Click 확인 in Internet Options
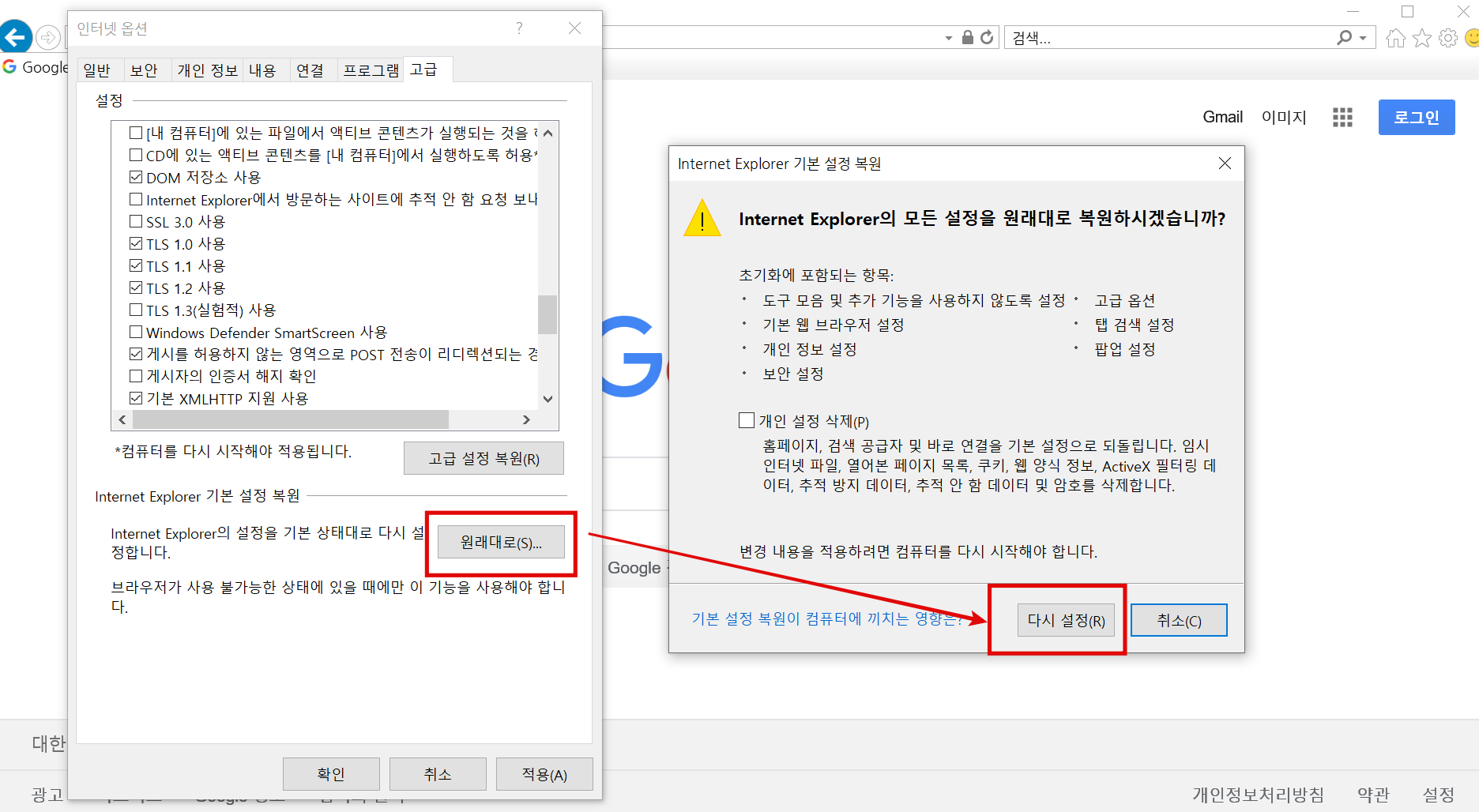 pos(331,774)
